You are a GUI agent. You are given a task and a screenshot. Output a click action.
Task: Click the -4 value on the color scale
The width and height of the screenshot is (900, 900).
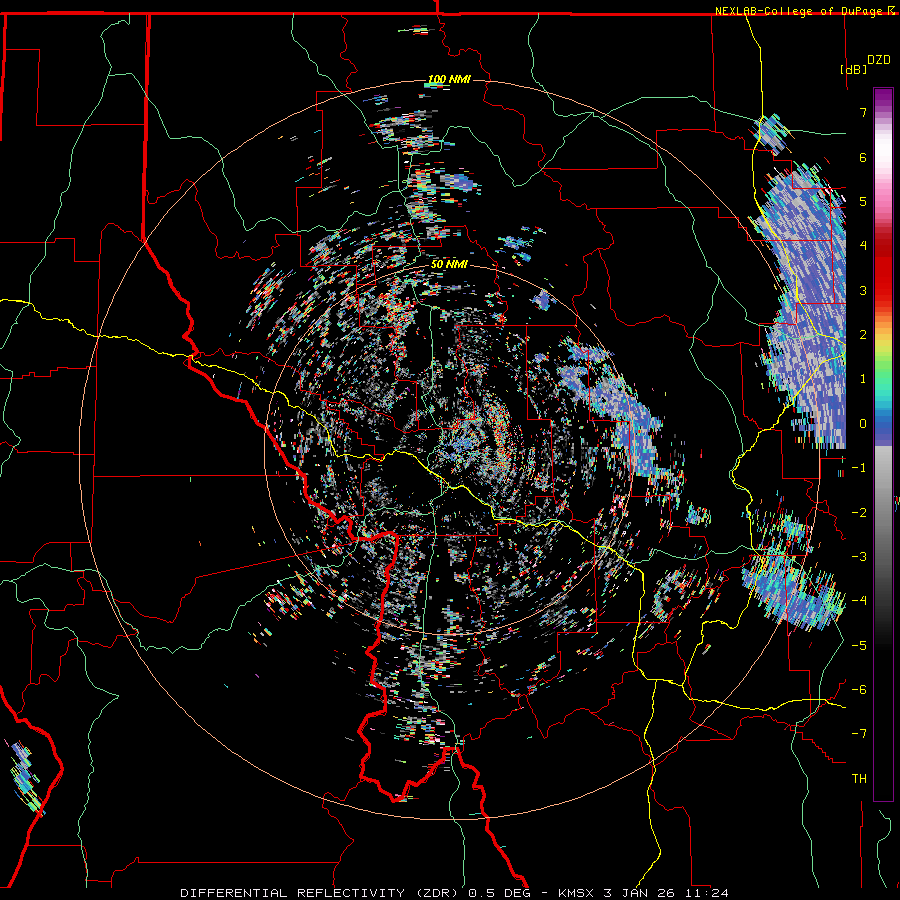pos(859,600)
